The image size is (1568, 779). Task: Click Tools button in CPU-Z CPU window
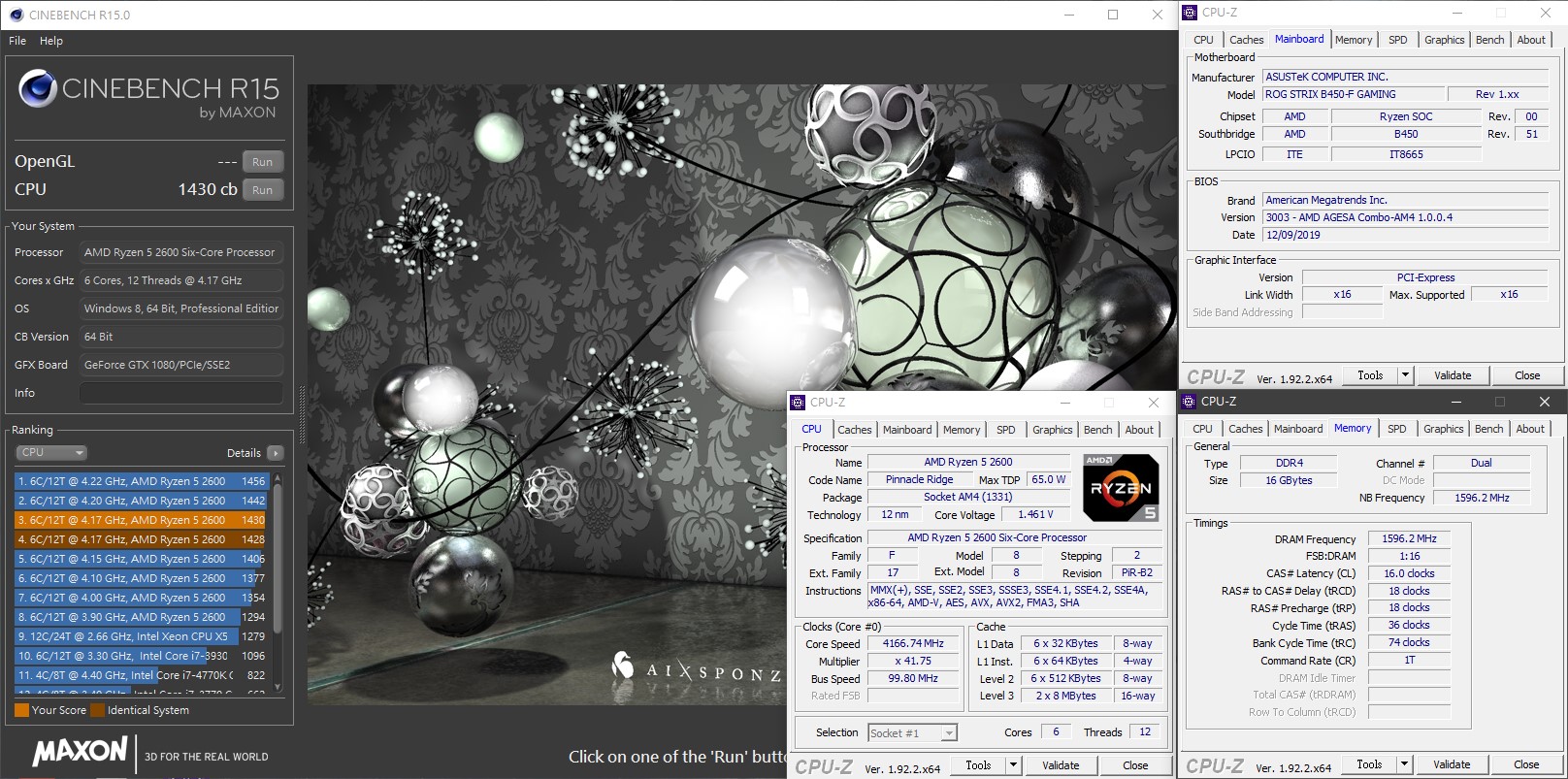click(x=978, y=765)
